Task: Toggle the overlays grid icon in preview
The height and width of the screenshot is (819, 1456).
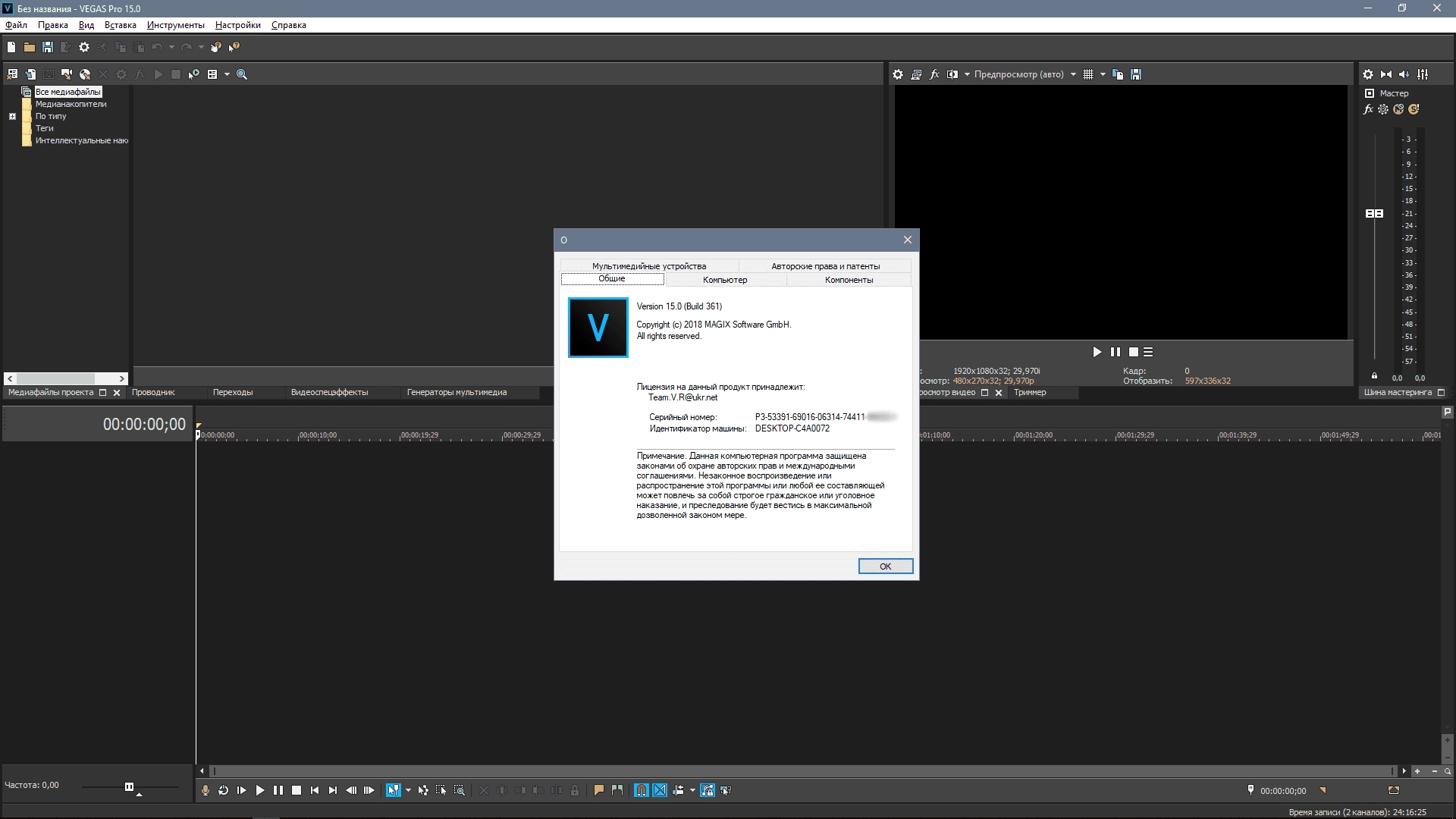Action: pos(1088,74)
